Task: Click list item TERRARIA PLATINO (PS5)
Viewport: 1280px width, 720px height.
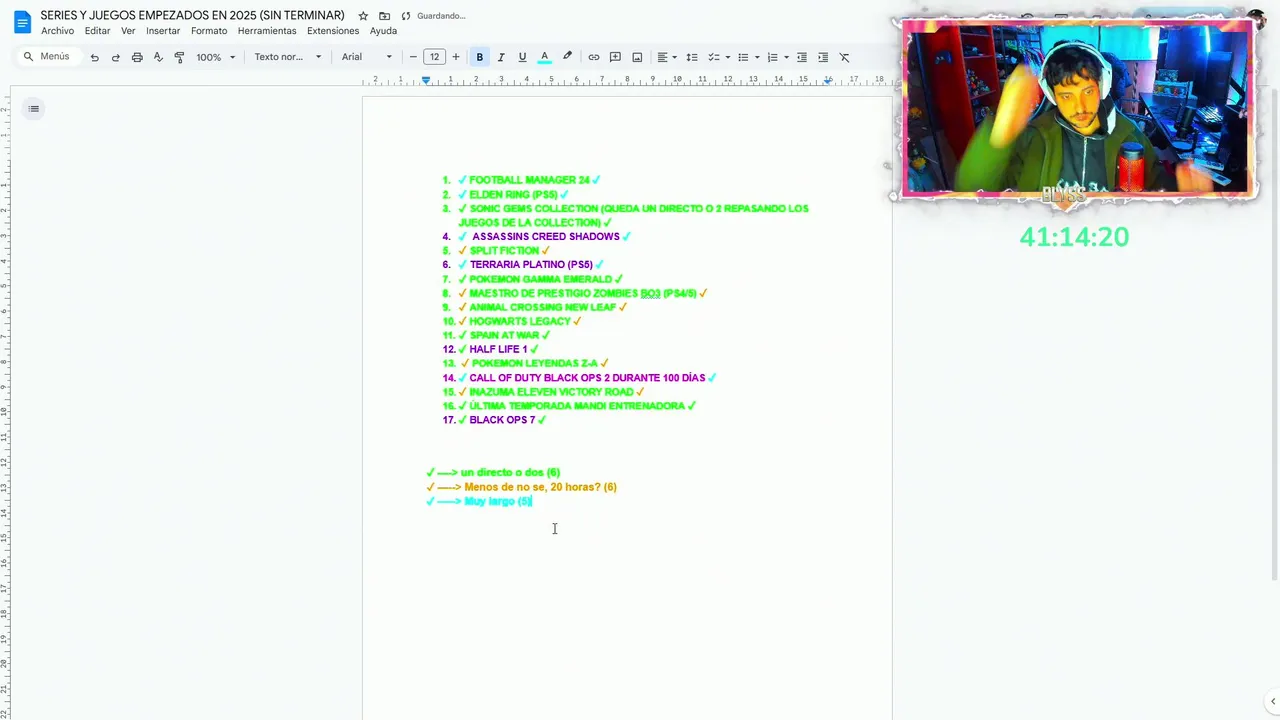Action: [x=531, y=265]
